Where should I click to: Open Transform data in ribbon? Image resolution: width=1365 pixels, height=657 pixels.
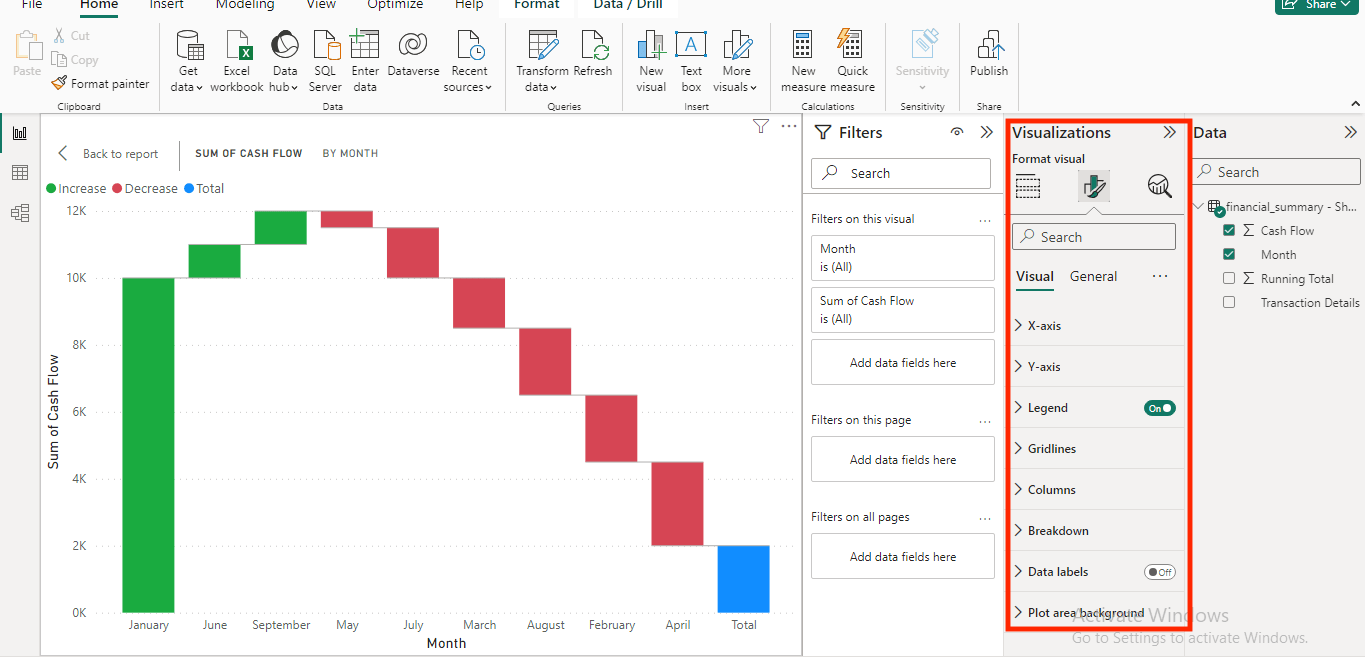click(543, 46)
